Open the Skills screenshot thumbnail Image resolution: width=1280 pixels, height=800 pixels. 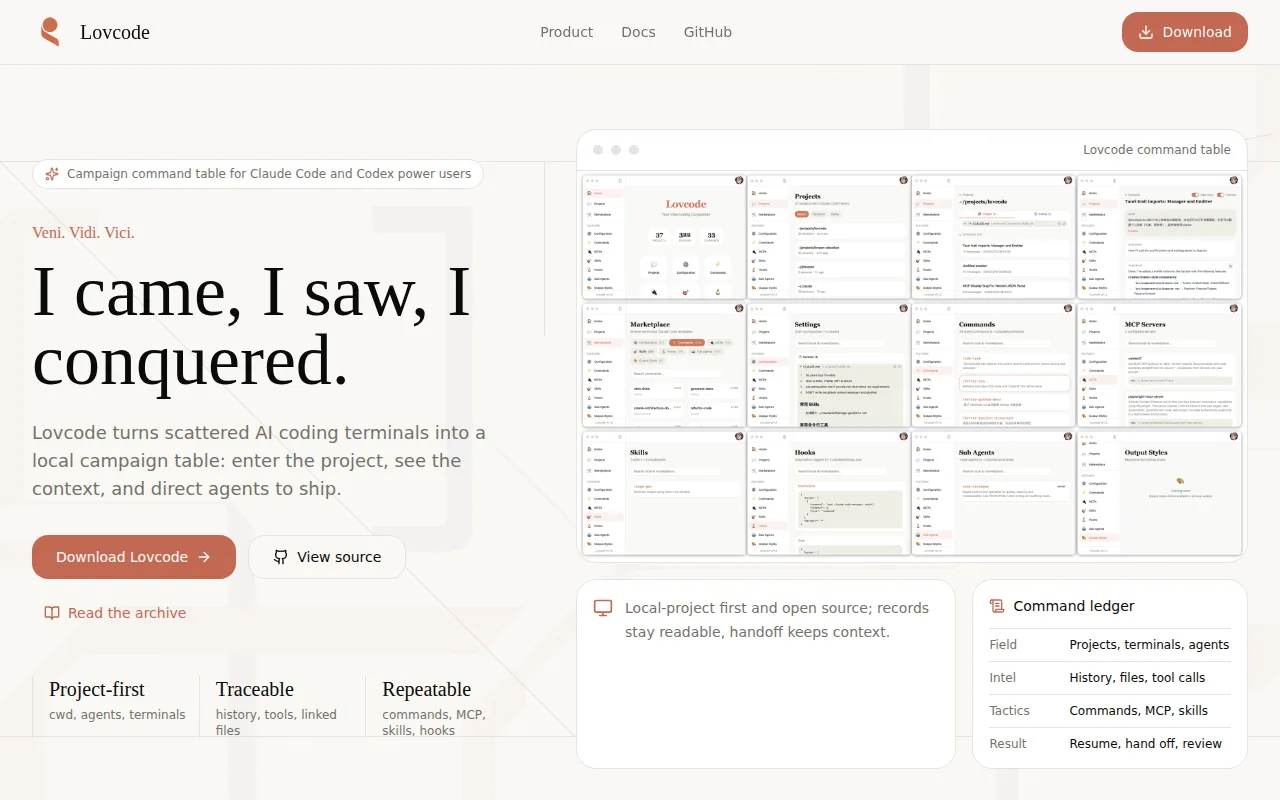(x=663, y=493)
